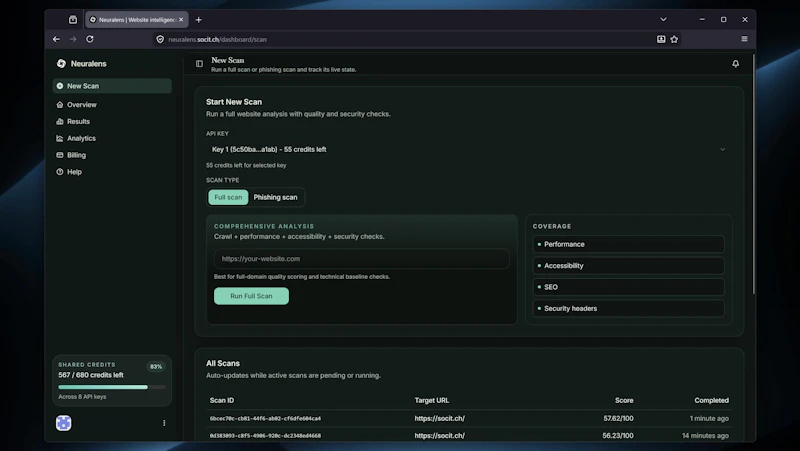
Task: Click the SEO coverage item
Action: [628, 287]
